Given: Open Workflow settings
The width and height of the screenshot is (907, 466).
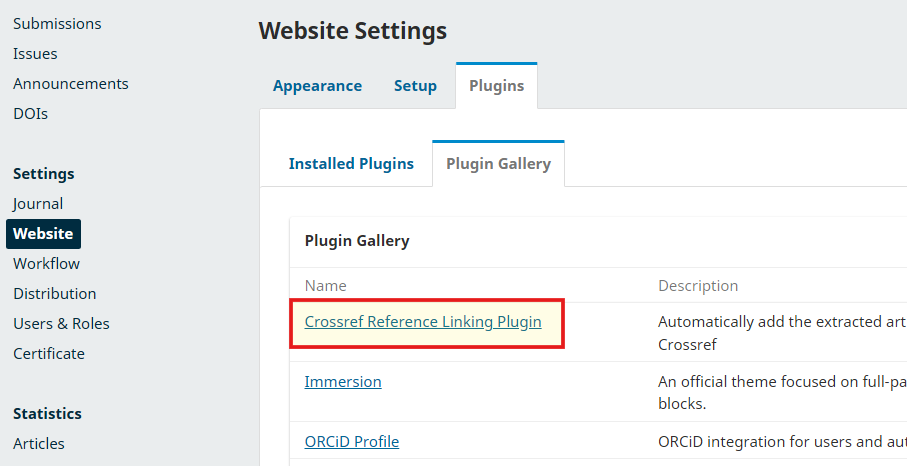Looking at the screenshot, I should pyautogui.click(x=46, y=264).
